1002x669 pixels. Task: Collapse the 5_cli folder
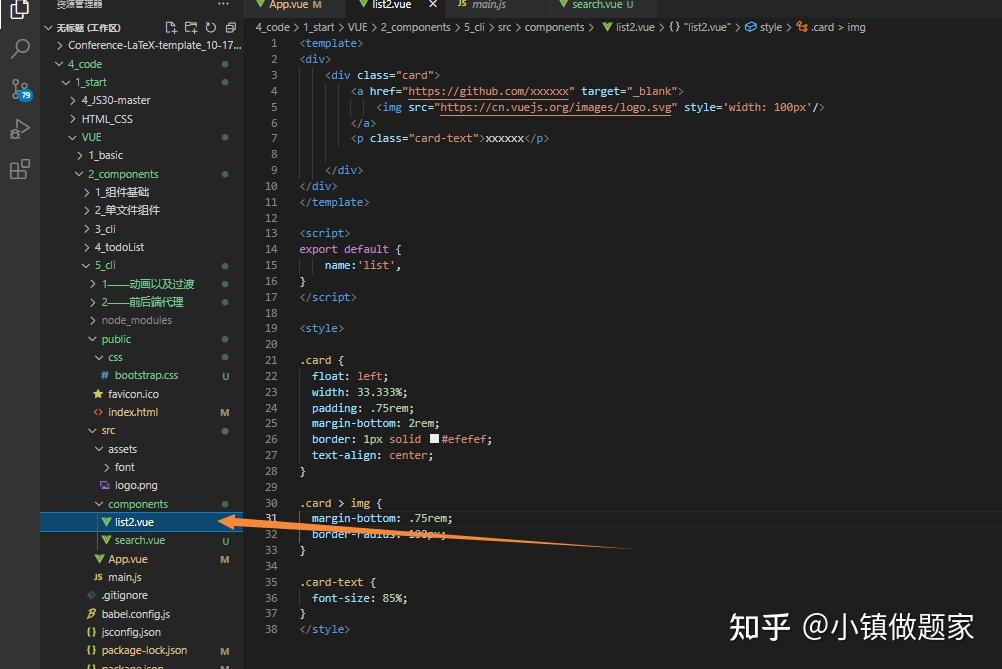86,265
